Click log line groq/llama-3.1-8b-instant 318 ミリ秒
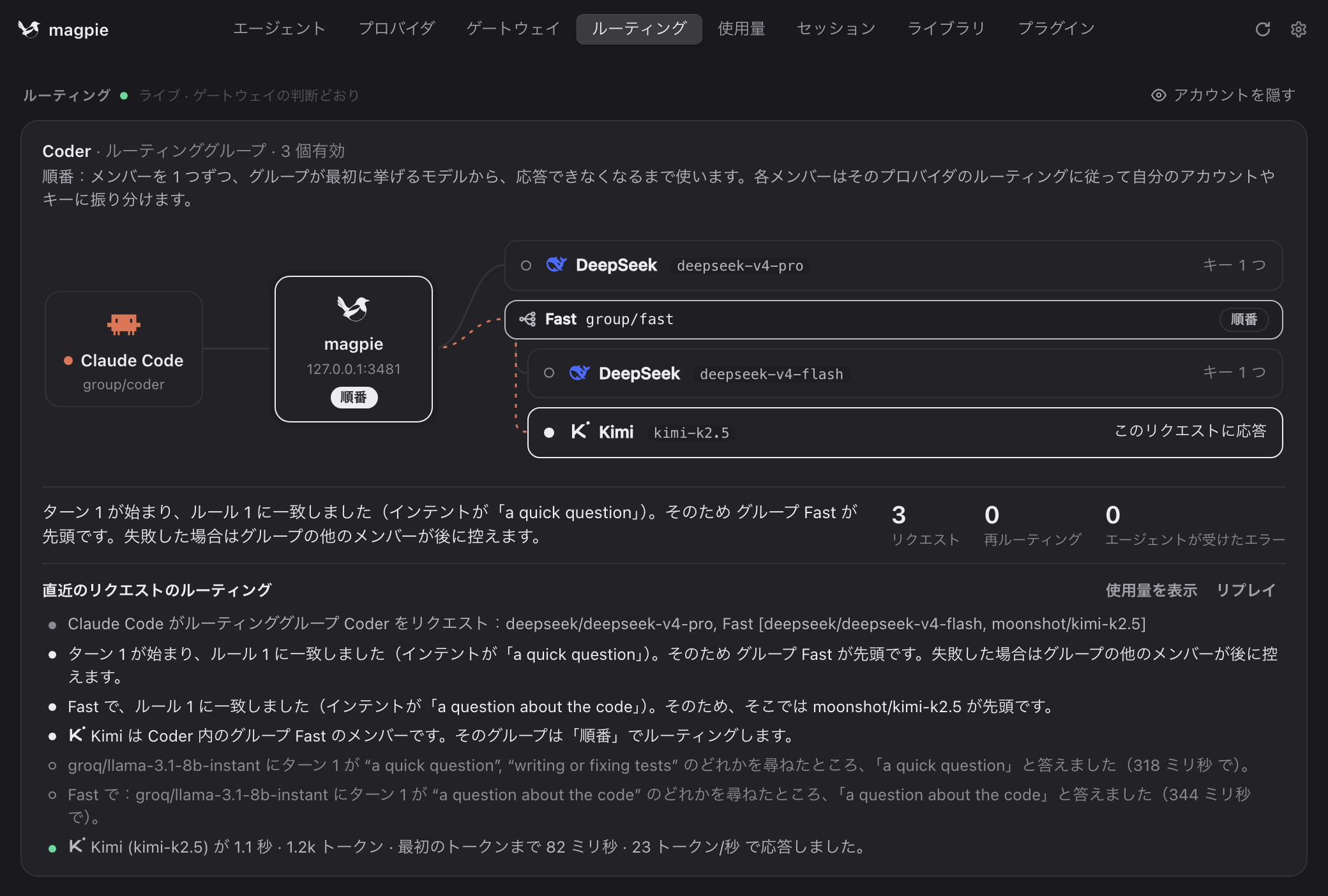The width and height of the screenshot is (1328, 896). tap(662, 765)
